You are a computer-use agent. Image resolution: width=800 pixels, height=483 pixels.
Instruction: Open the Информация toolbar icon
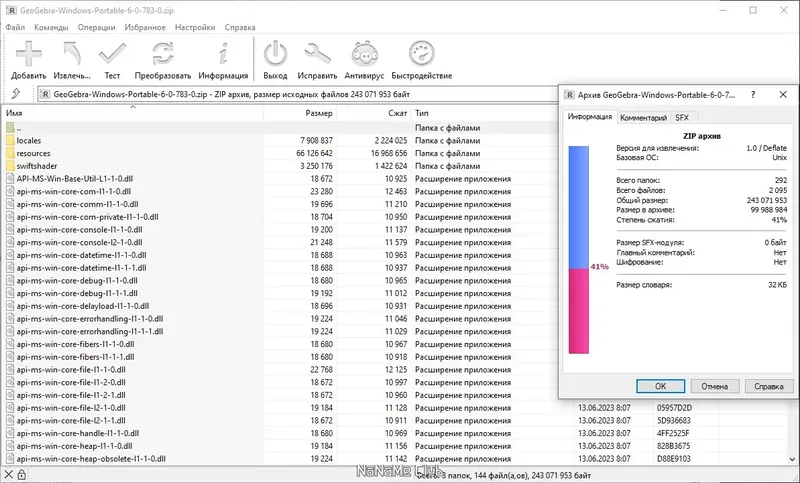(x=223, y=54)
